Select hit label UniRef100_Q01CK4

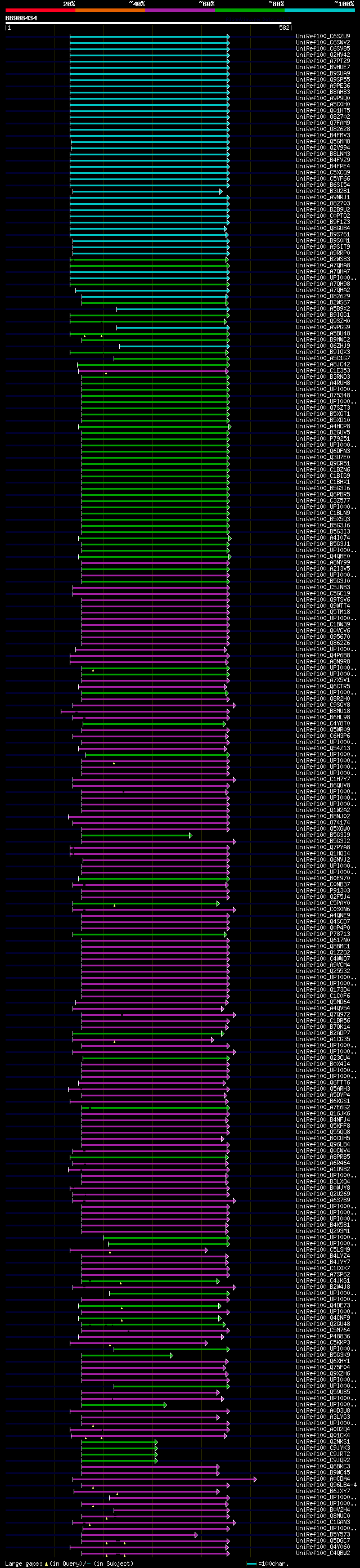tap(323, 1435)
